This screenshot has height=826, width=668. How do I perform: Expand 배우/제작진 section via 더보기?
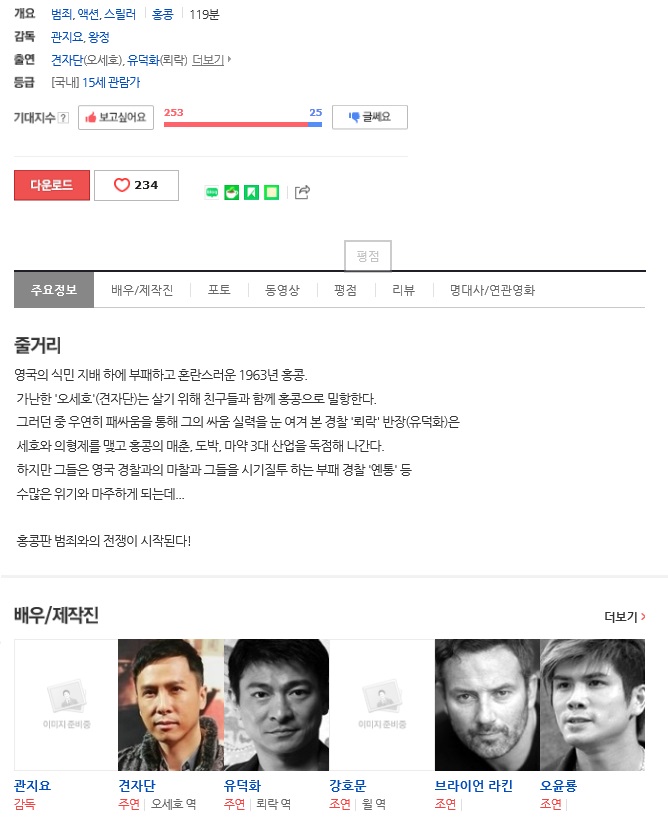click(x=625, y=616)
